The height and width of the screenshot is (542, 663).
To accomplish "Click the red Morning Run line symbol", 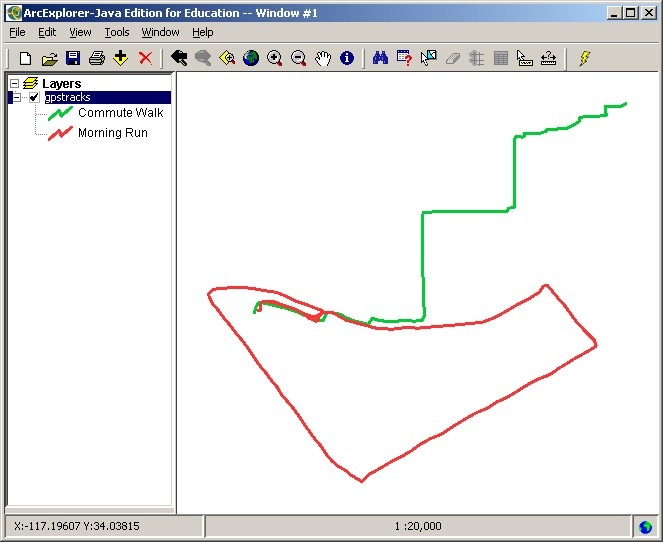I will coord(60,134).
